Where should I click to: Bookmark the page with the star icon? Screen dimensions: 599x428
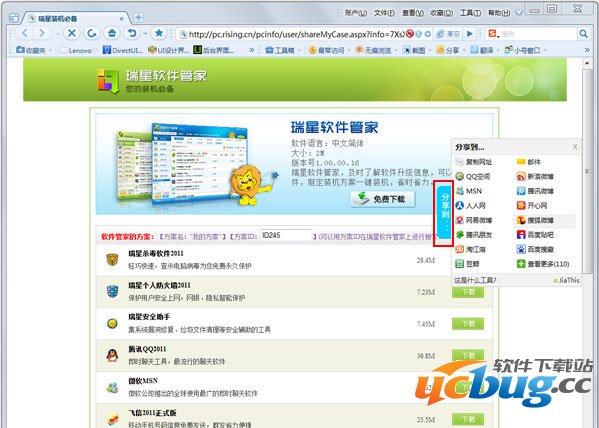[x=159, y=34]
